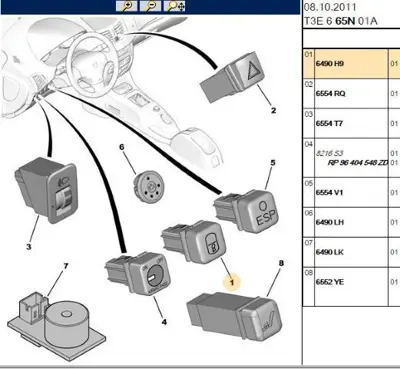Viewport: 400px width, 369px height.
Task: Open part number 6554 RQ
Action: click(x=331, y=93)
